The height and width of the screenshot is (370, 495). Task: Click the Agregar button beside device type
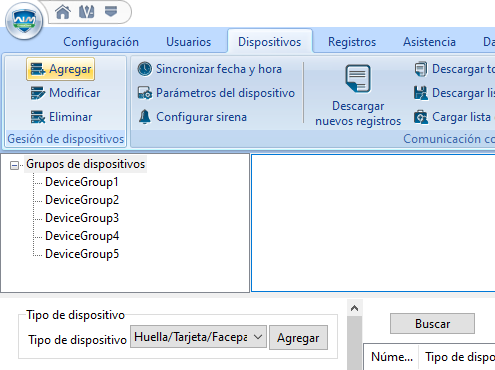tap(298, 338)
